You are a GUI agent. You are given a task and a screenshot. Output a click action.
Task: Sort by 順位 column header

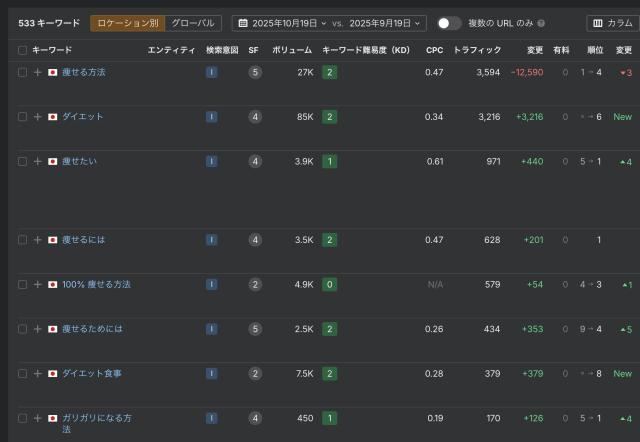tap(595, 50)
